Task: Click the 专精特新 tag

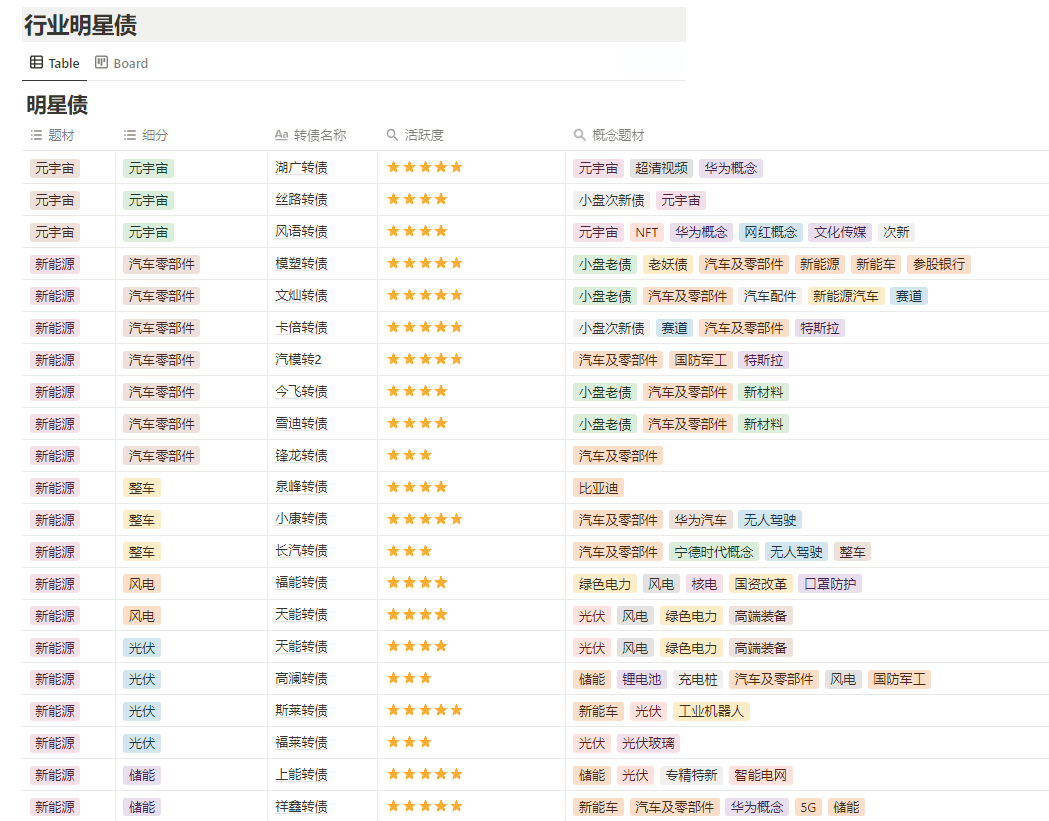Action: (691, 776)
